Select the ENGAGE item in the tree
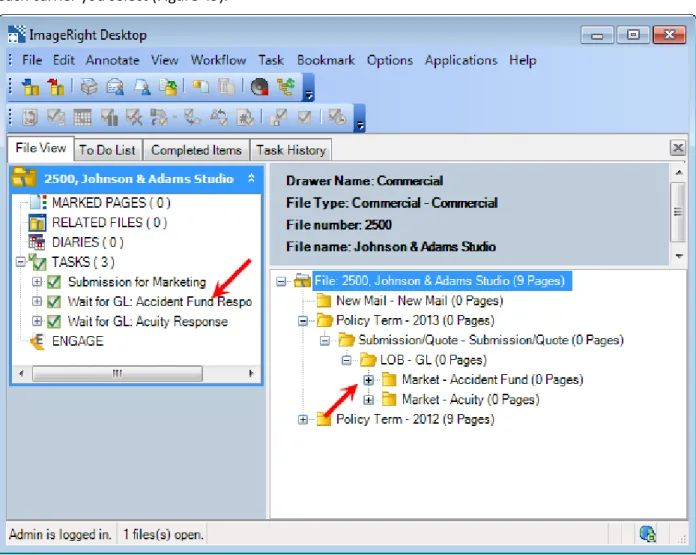Image resolution: width=696 pixels, height=555 pixels. [77, 341]
